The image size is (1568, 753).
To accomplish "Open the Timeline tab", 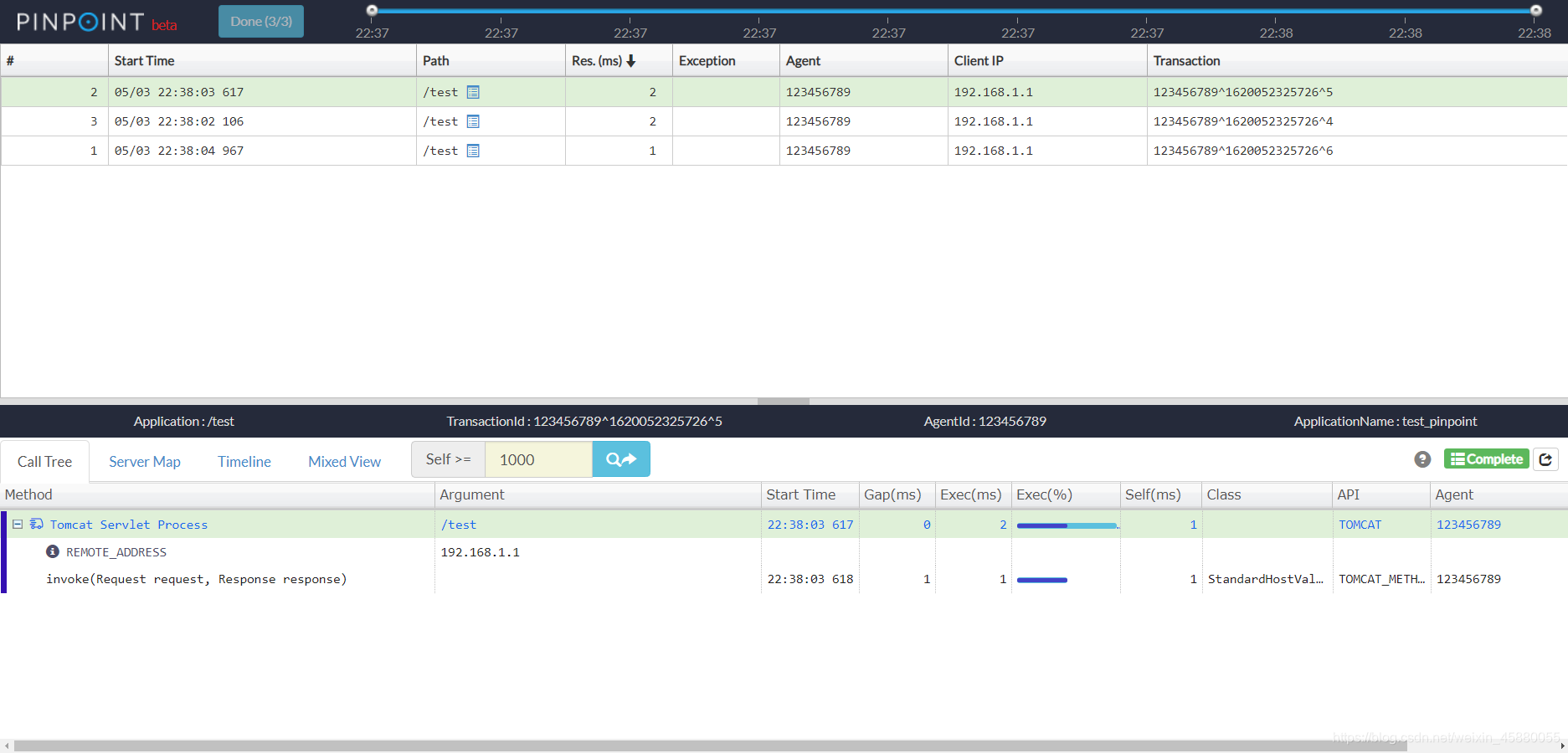I will coord(244,462).
